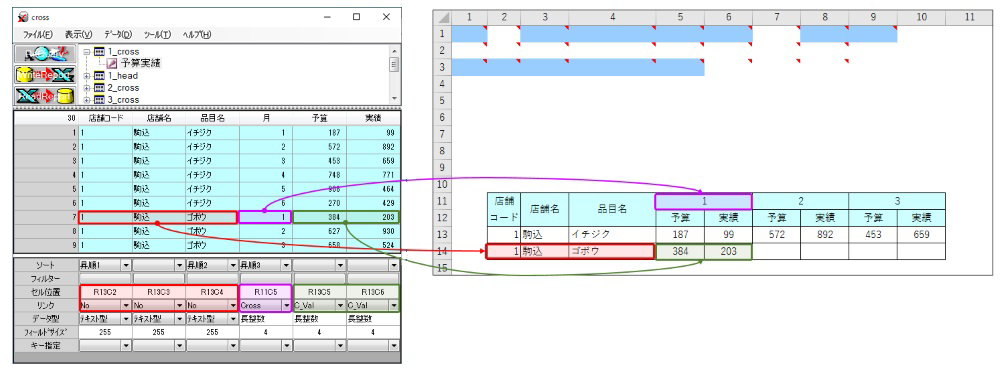The image size is (1000, 375).
Task: Click the top toolbar icon above WriteReport
Action: coord(45,55)
